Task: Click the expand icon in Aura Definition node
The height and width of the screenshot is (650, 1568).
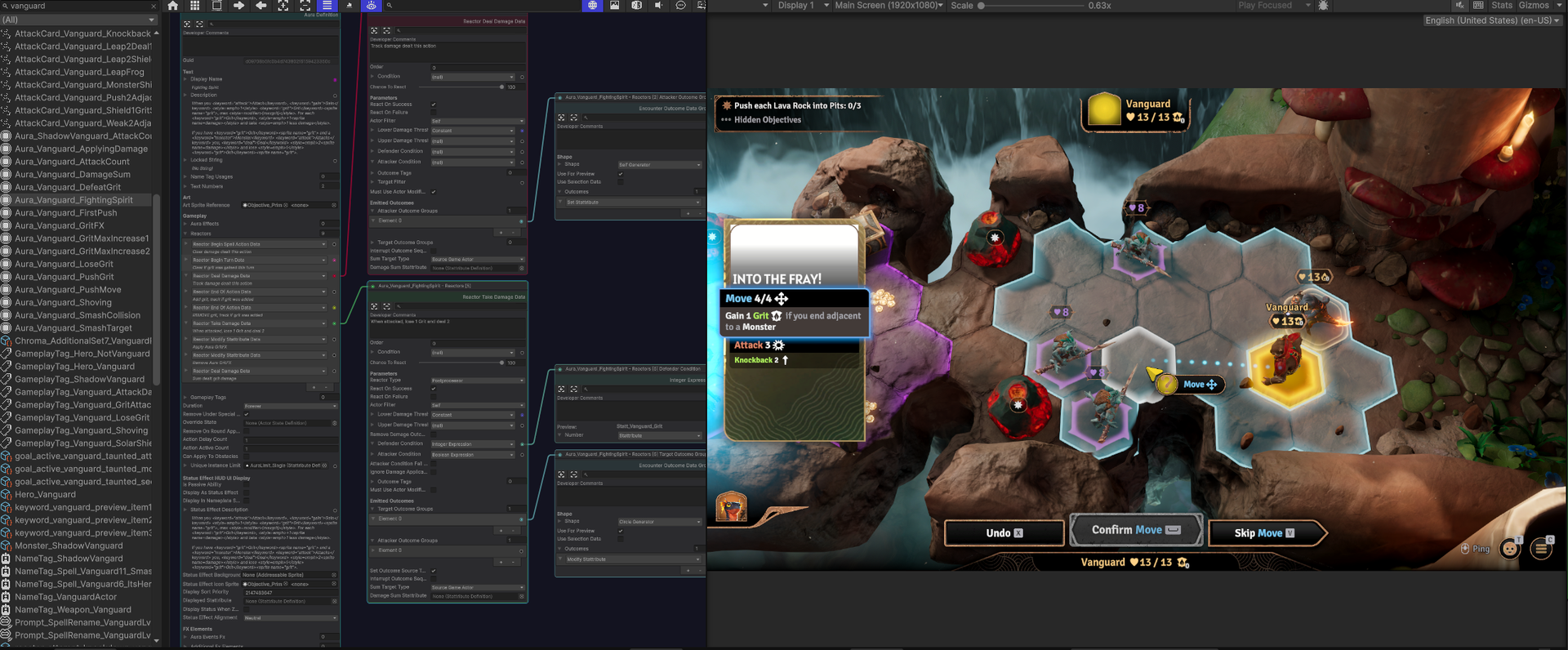Action: click(187, 24)
